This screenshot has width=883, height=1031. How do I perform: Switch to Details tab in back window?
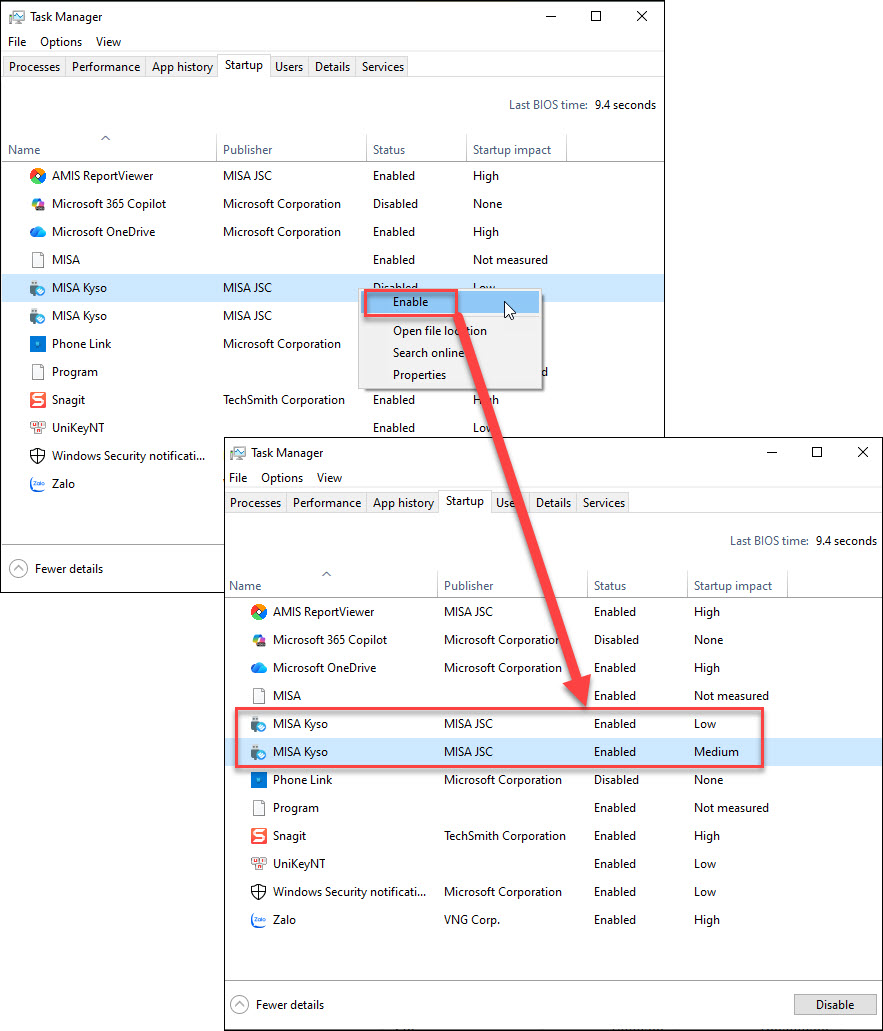tap(332, 67)
